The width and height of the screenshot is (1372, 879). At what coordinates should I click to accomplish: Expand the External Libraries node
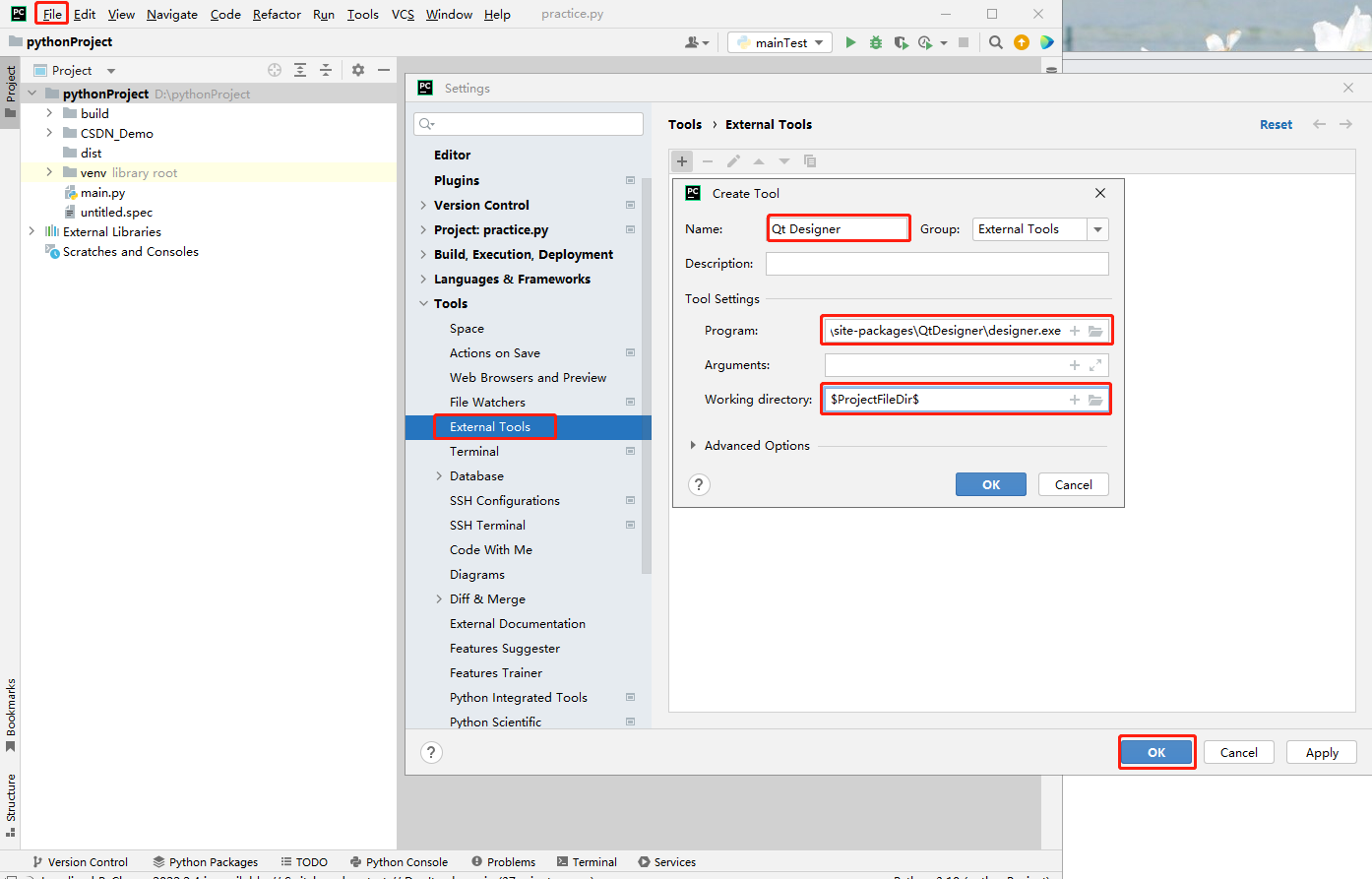pos(31,231)
